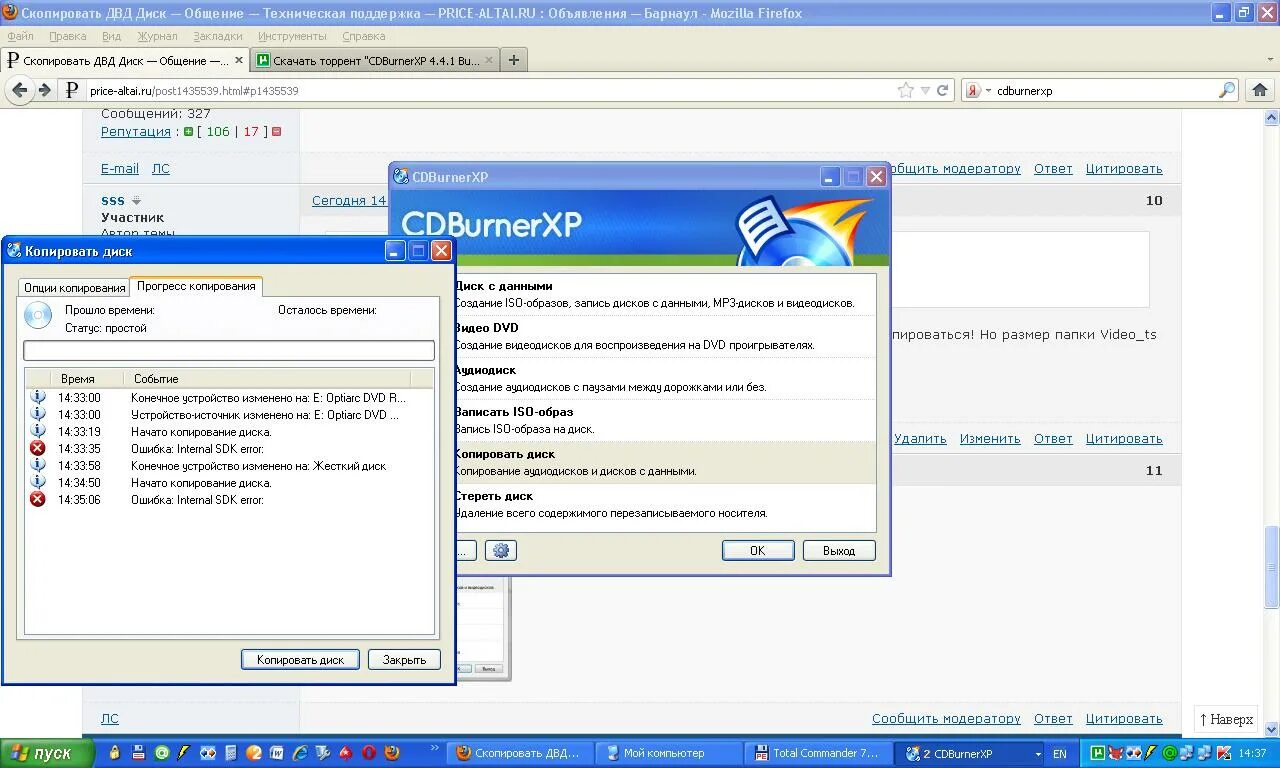1280x768 pixels.
Task: Click the E-mail link
Action: pyautogui.click(x=120, y=169)
